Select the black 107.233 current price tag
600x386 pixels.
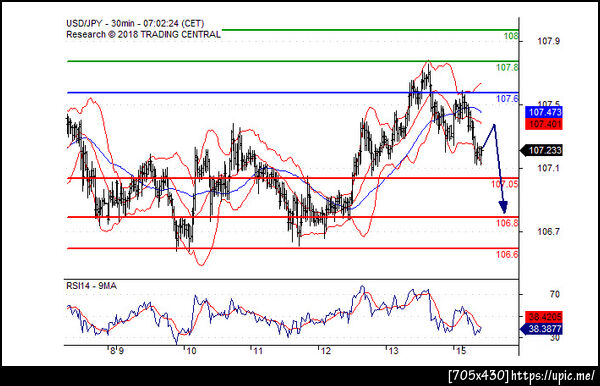(541, 151)
